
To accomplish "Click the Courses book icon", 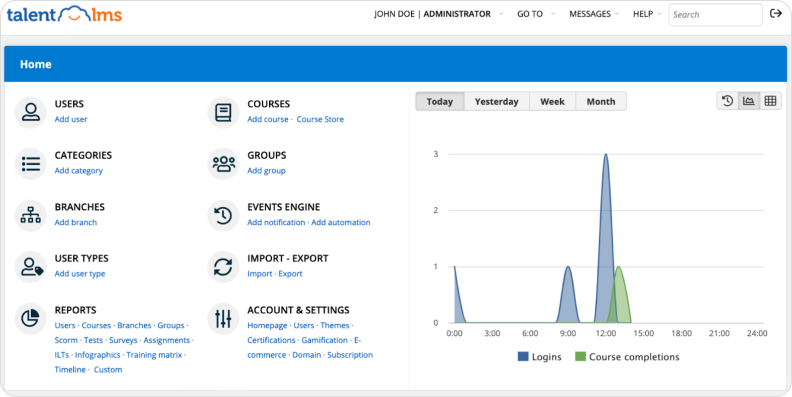I will [223, 112].
